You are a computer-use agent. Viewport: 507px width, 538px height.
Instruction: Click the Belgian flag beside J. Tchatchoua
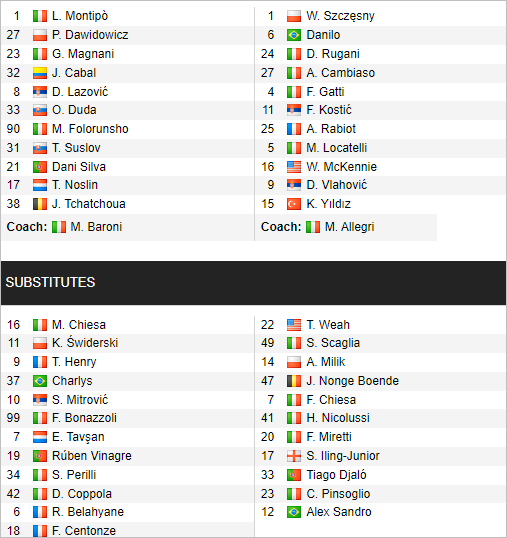(40, 204)
